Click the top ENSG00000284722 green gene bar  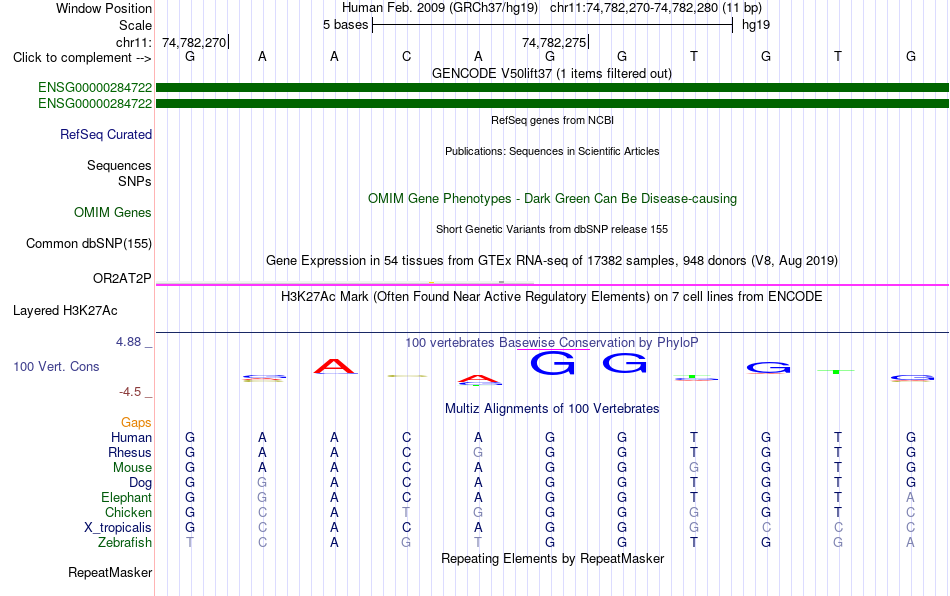click(552, 88)
